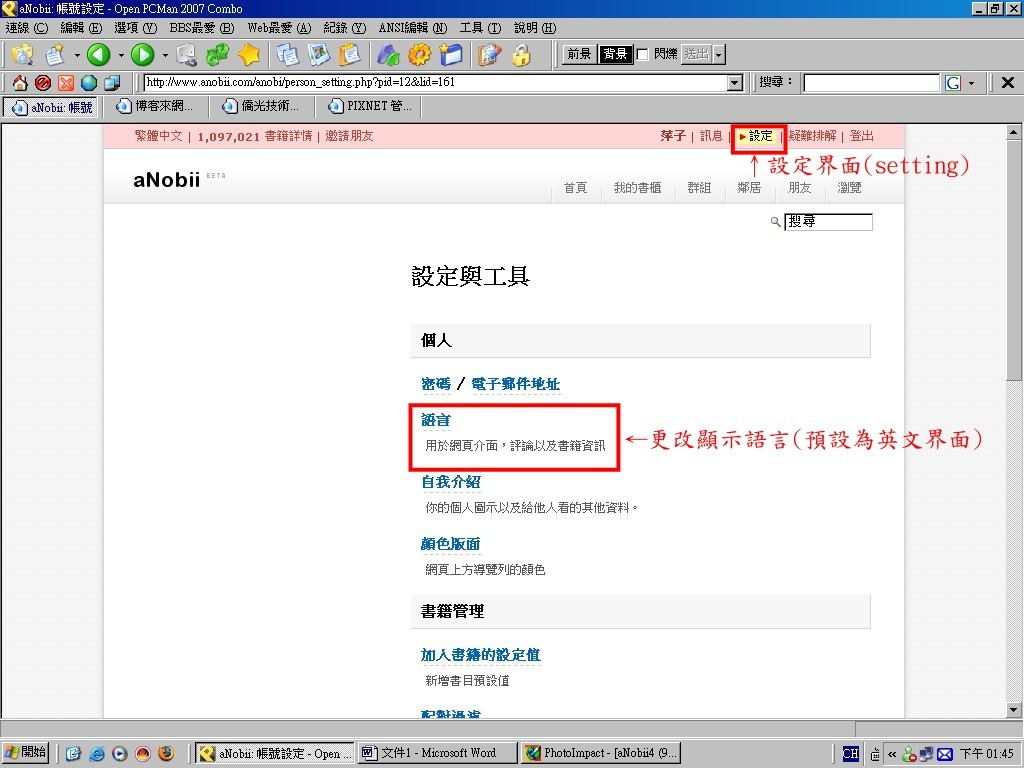Expand the address bar URL dropdown
The height and width of the screenshot is (768, 1024).
735,82
